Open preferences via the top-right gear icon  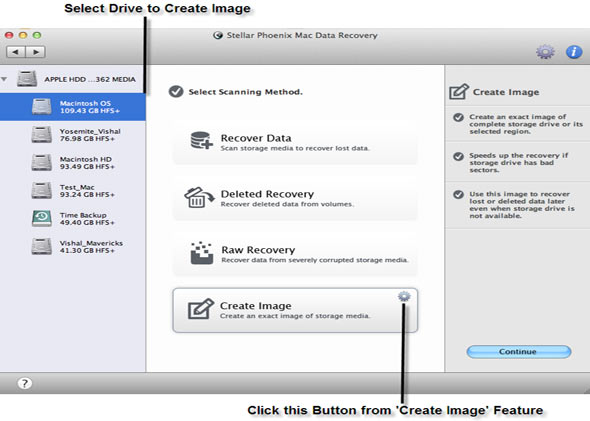545,52
